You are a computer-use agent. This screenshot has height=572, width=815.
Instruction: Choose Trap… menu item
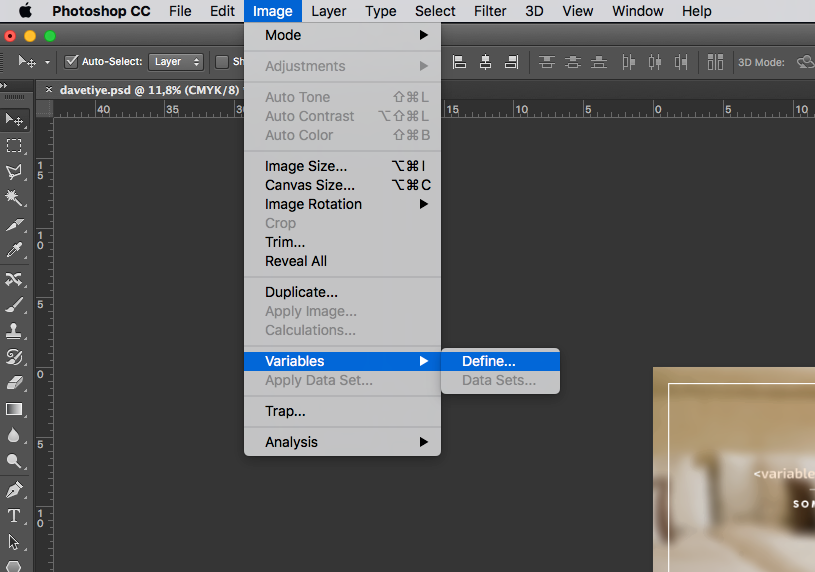click(343, 411)
